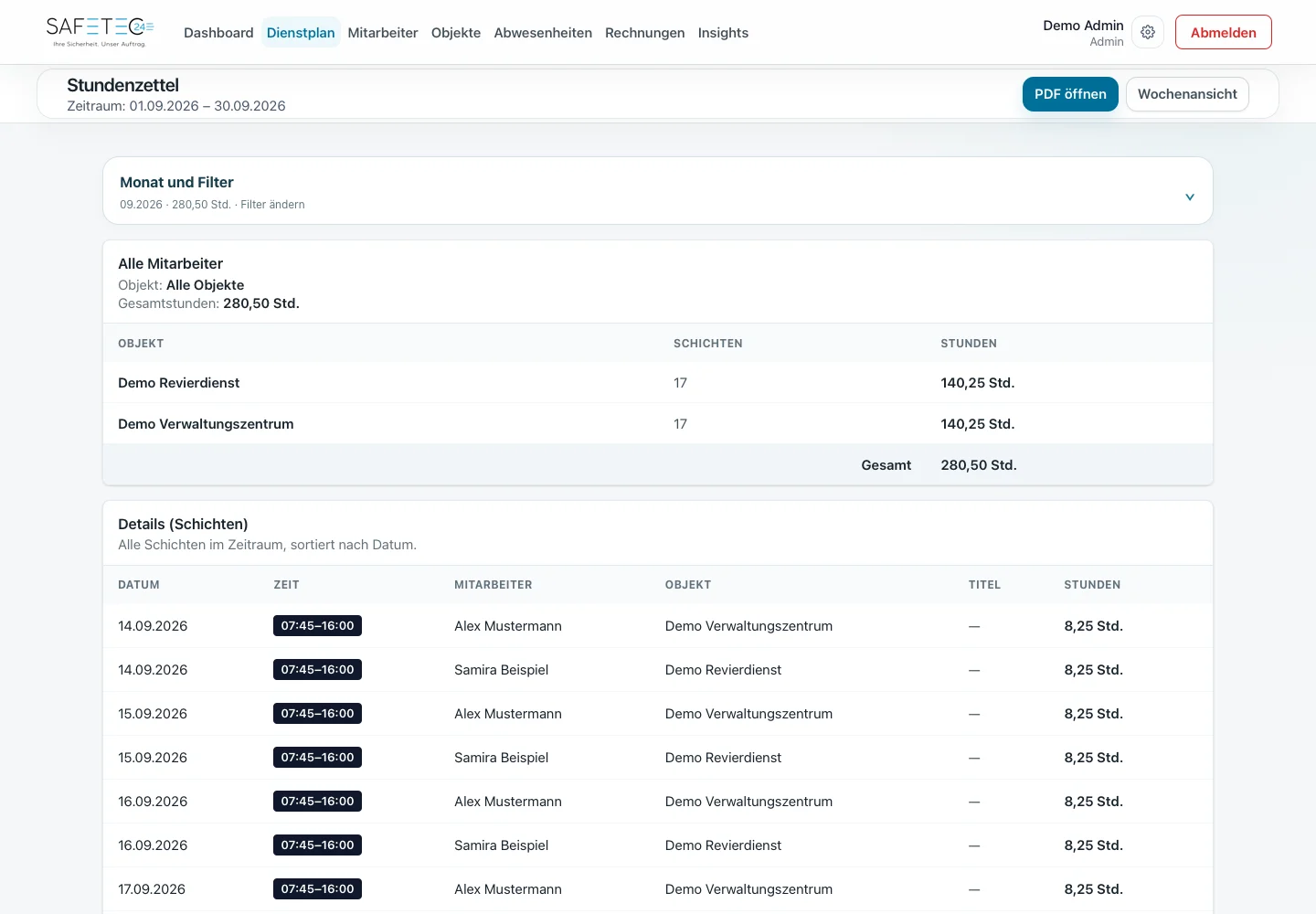This screenshot has width=1316, height=914.
Task: Click the Stundenzettel page title
Action: pos(122,85)
